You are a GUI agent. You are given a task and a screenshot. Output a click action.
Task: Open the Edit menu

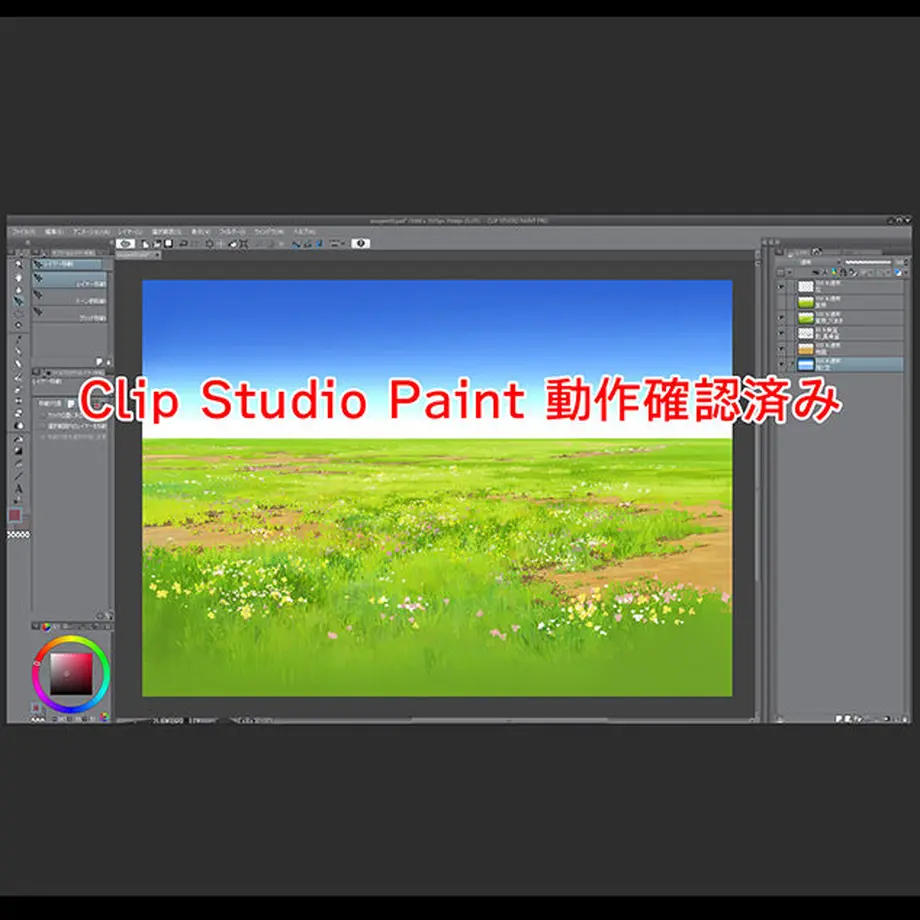pyautogui.click(x=53, y=231)
